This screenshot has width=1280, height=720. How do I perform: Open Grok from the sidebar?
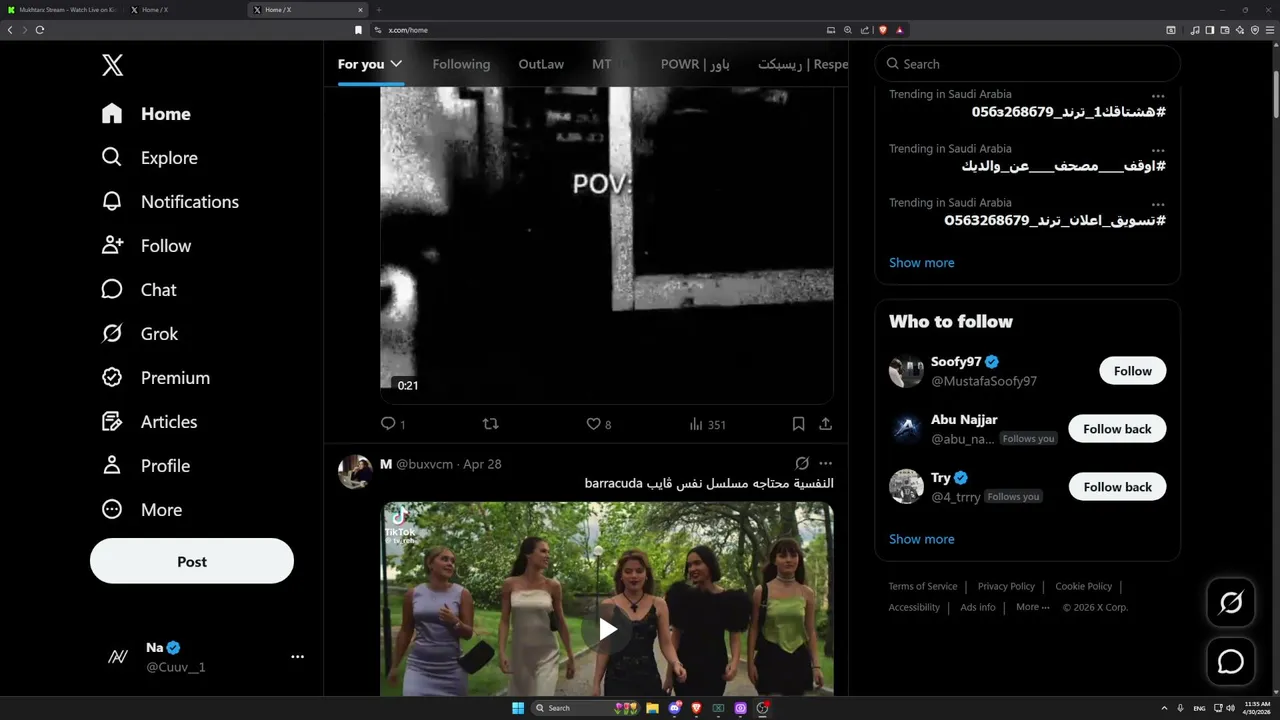click(x=140, y=334)
